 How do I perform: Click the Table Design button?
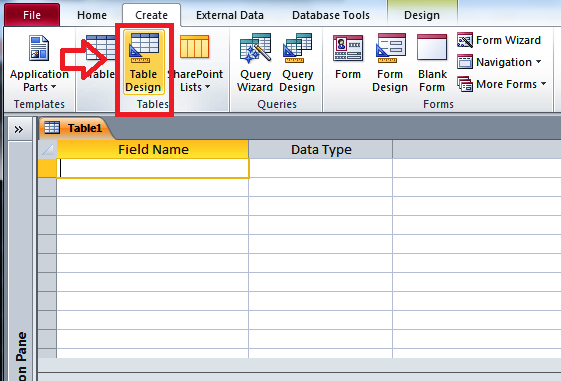tap(143, 62)
